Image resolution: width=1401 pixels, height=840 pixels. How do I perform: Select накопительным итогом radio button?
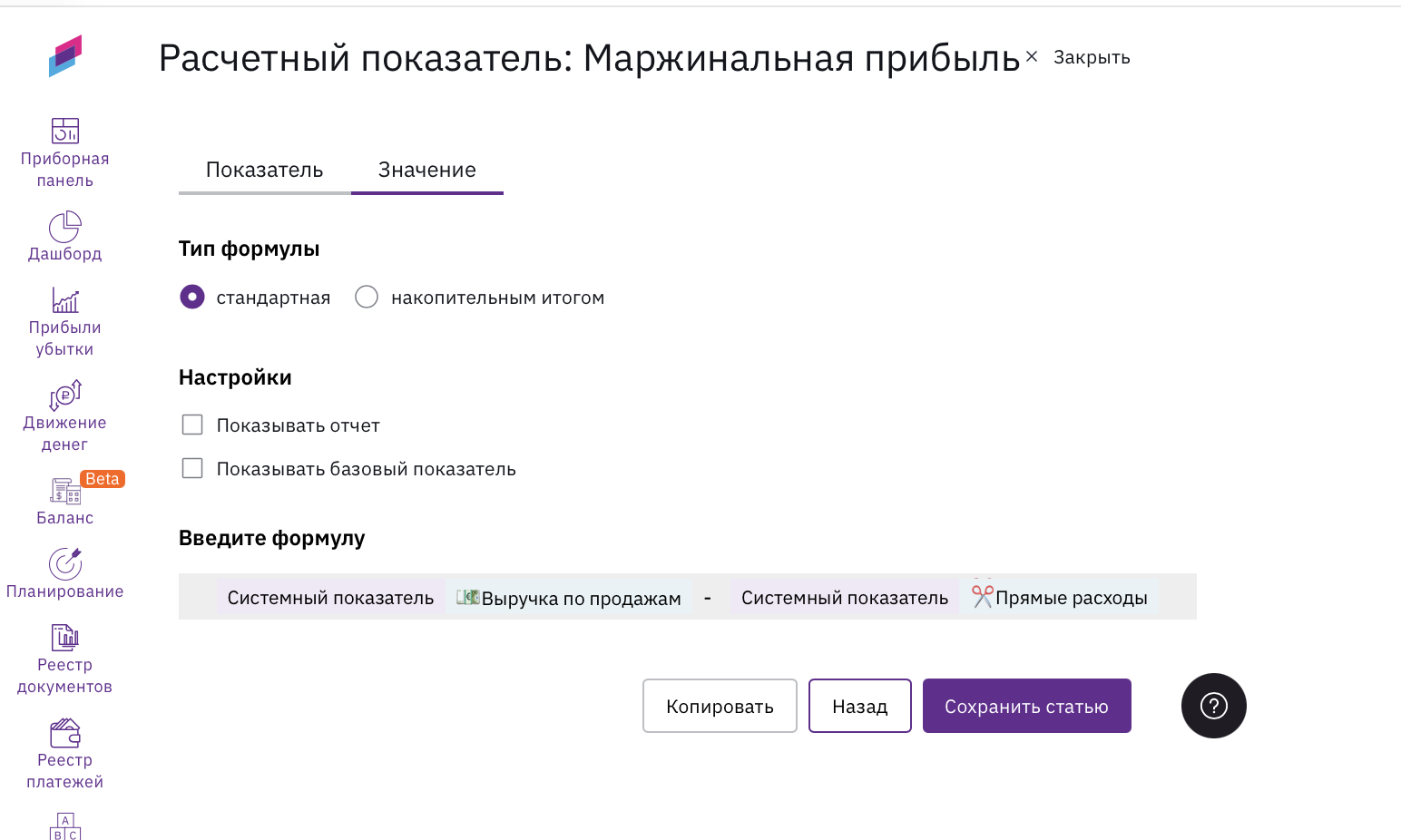tap(367, 297)
